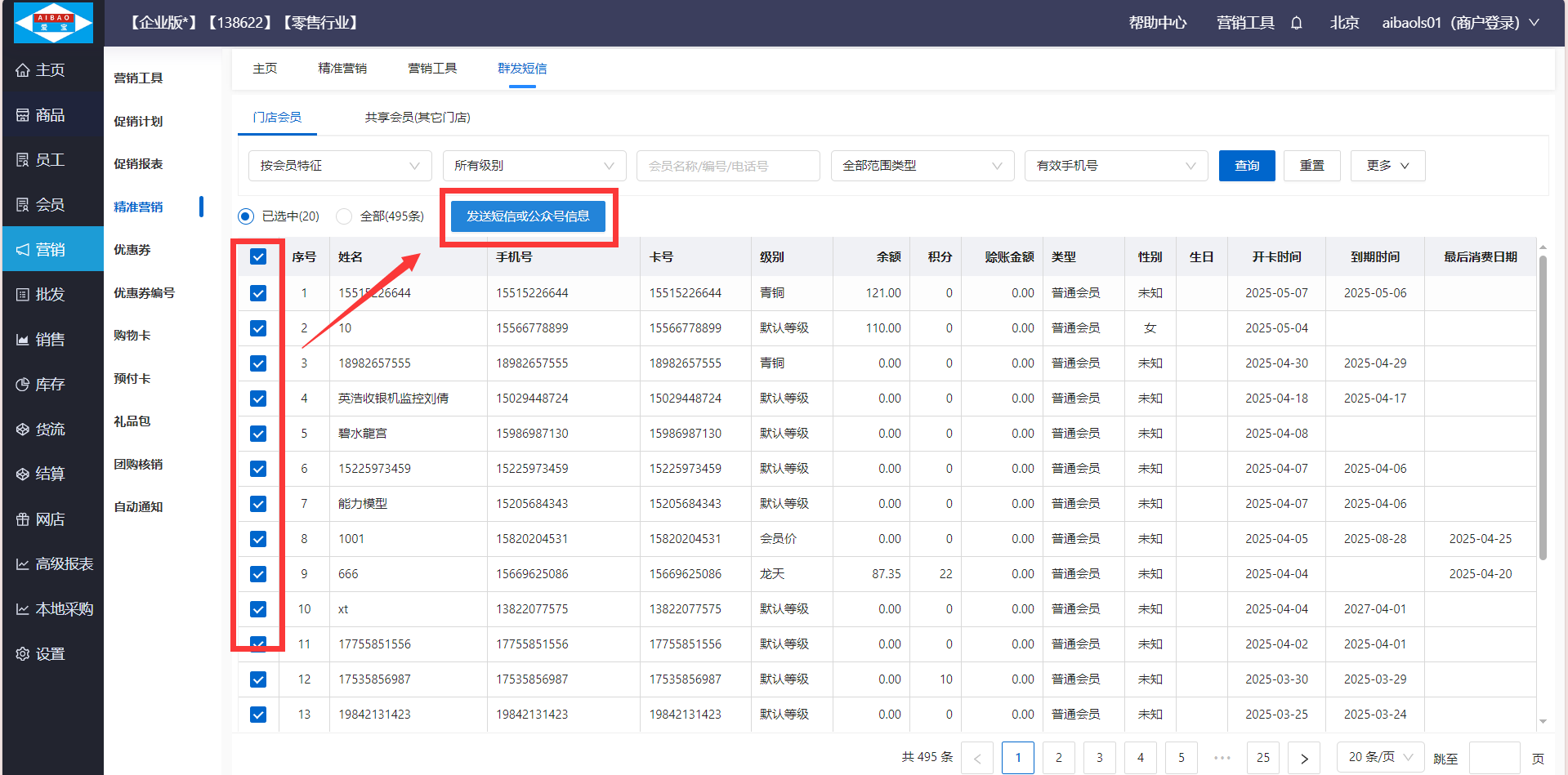
Task: Click the blue 查询 search button
Action: coord(1246,166)
